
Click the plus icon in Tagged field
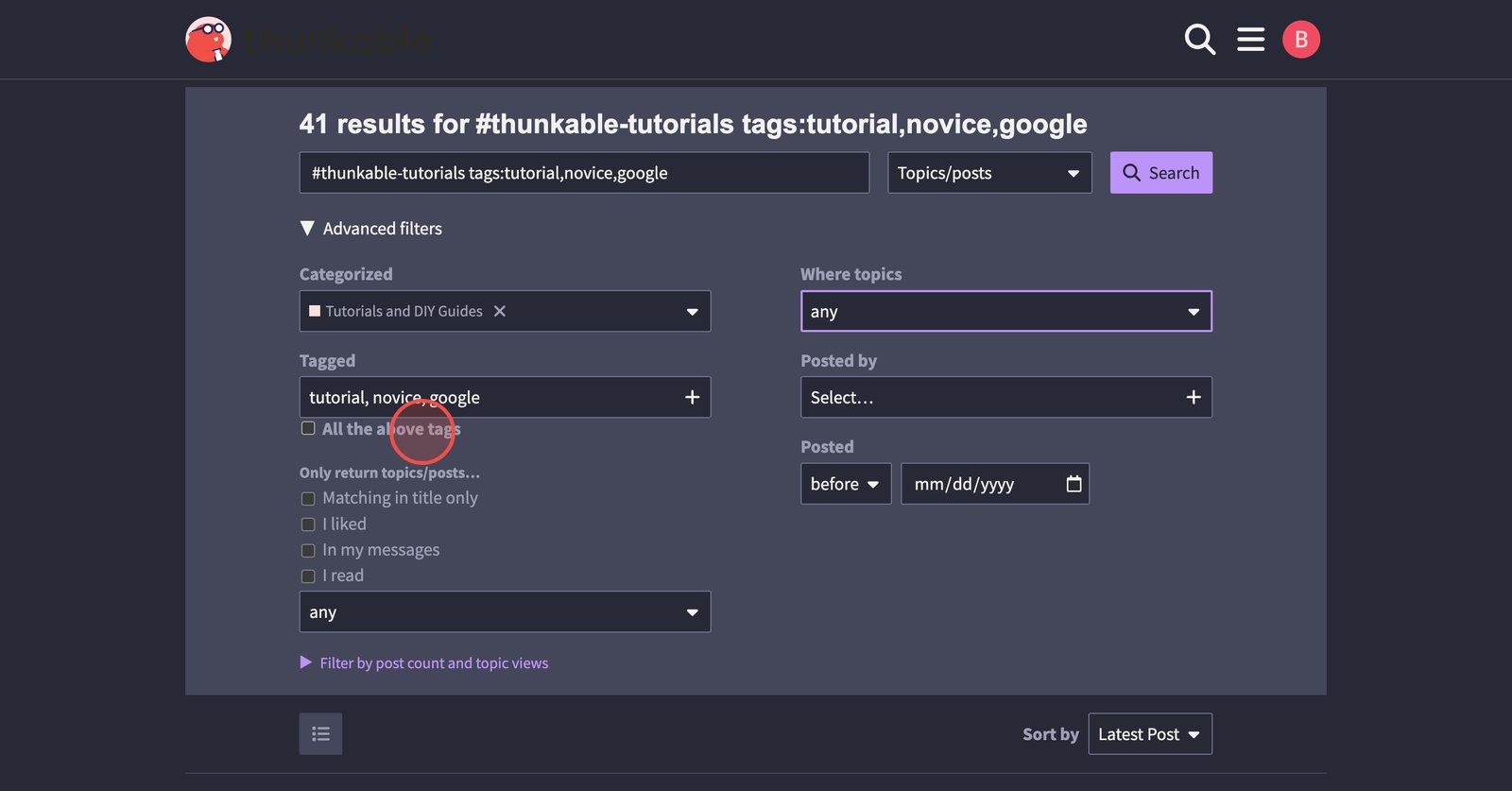pos(692,398)
